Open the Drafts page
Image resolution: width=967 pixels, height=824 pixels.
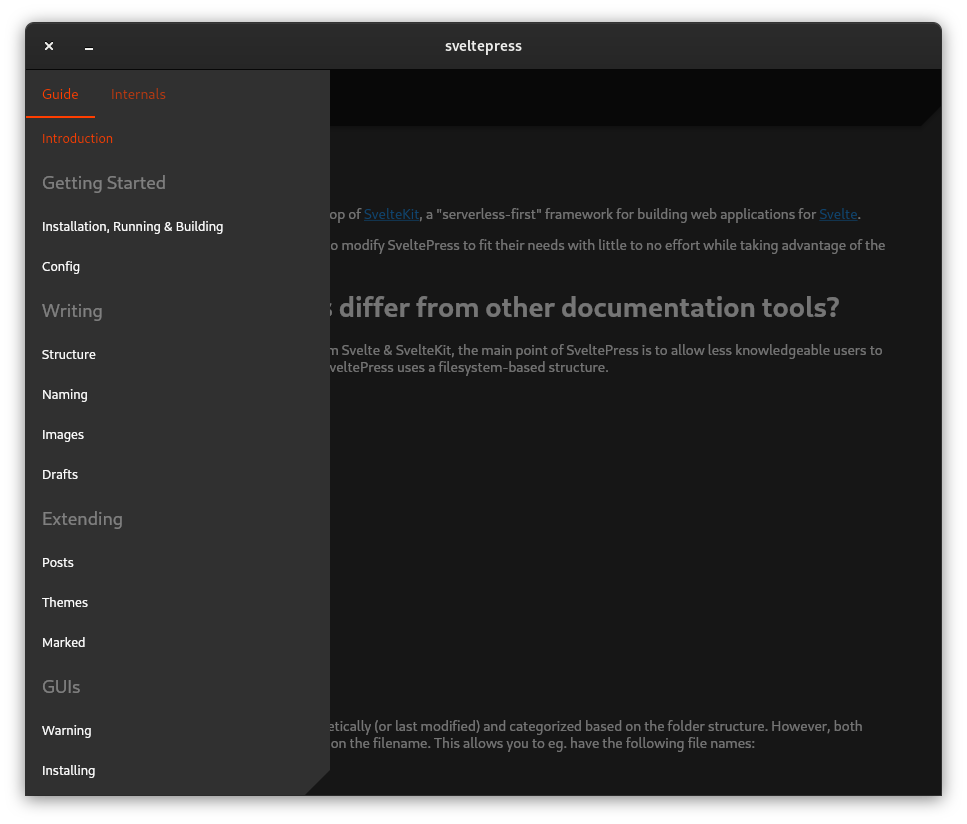coord(60,474)
